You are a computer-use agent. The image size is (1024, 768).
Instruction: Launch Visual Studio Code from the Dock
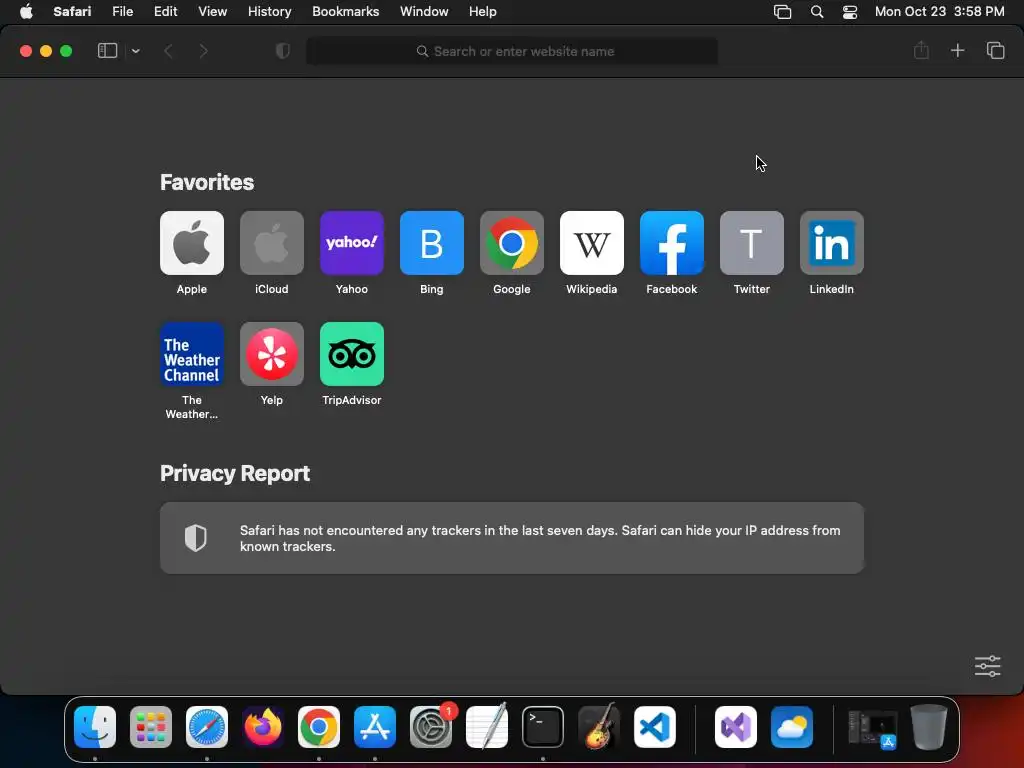click(x=655, y=727)
